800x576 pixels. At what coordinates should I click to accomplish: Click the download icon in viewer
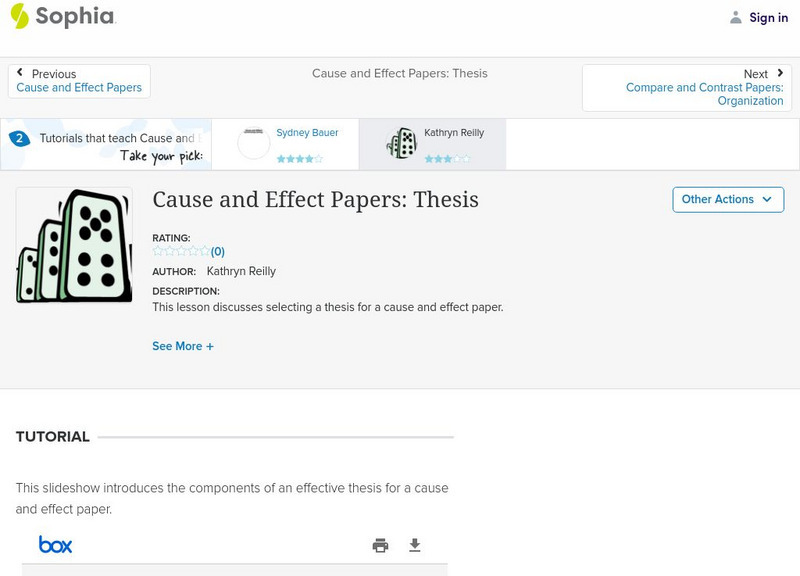[x=415, y=545]
